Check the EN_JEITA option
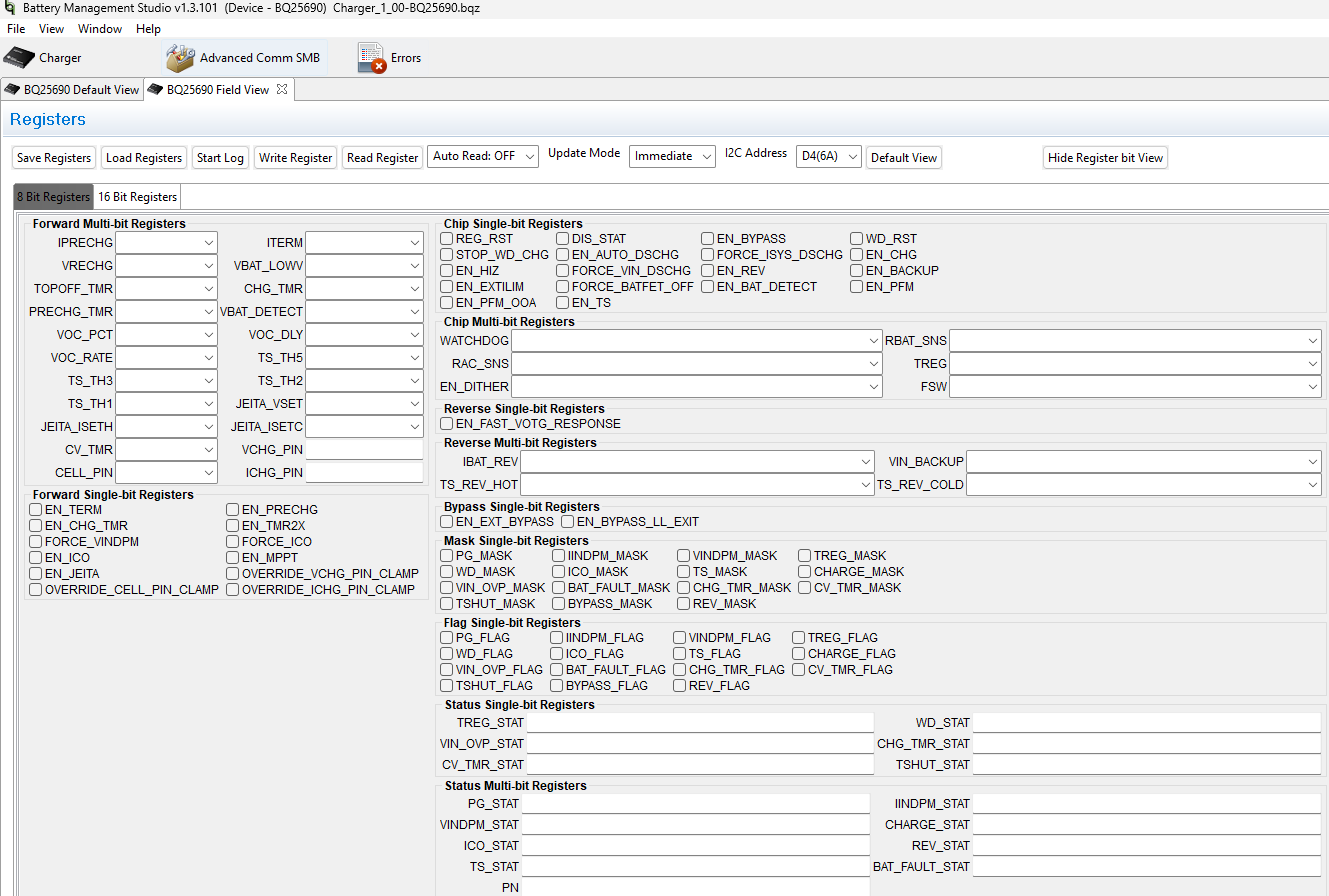Image resolution: width=1329 pixels, height=896 pixels. click(x=36, y=574)
